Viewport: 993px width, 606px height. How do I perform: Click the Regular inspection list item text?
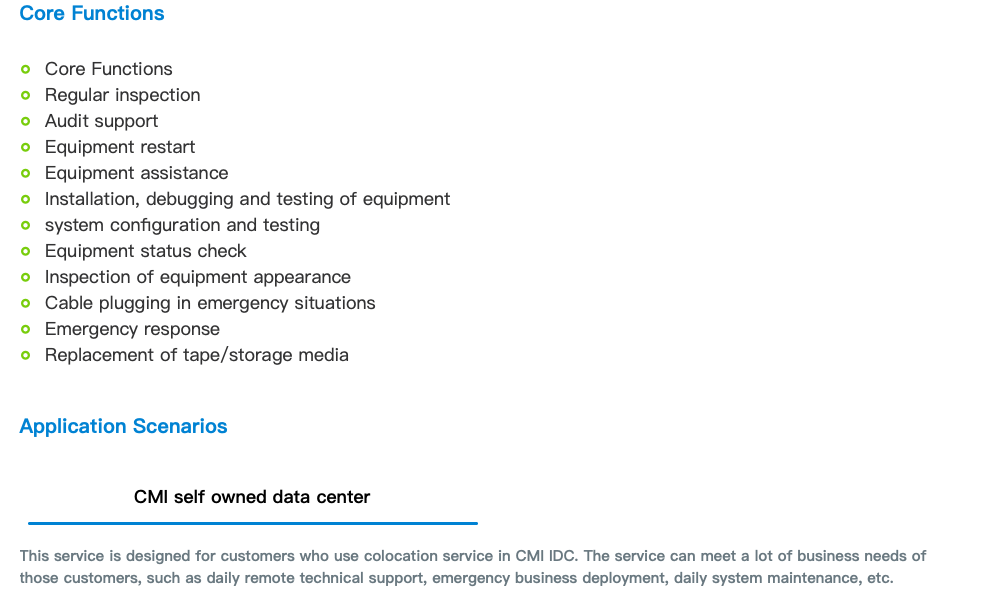coord(122,95)
